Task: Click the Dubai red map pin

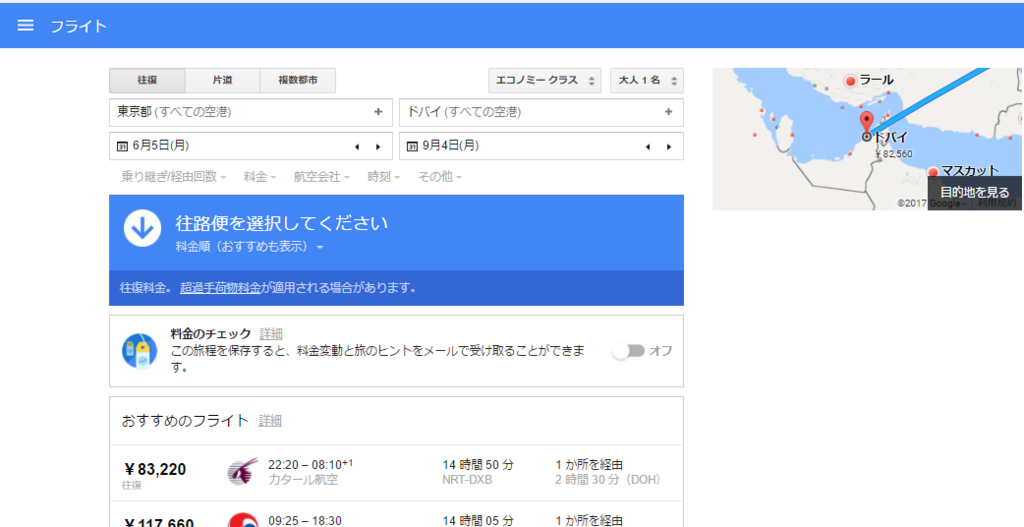Action: pyautogui.click(x=867, y=123)
